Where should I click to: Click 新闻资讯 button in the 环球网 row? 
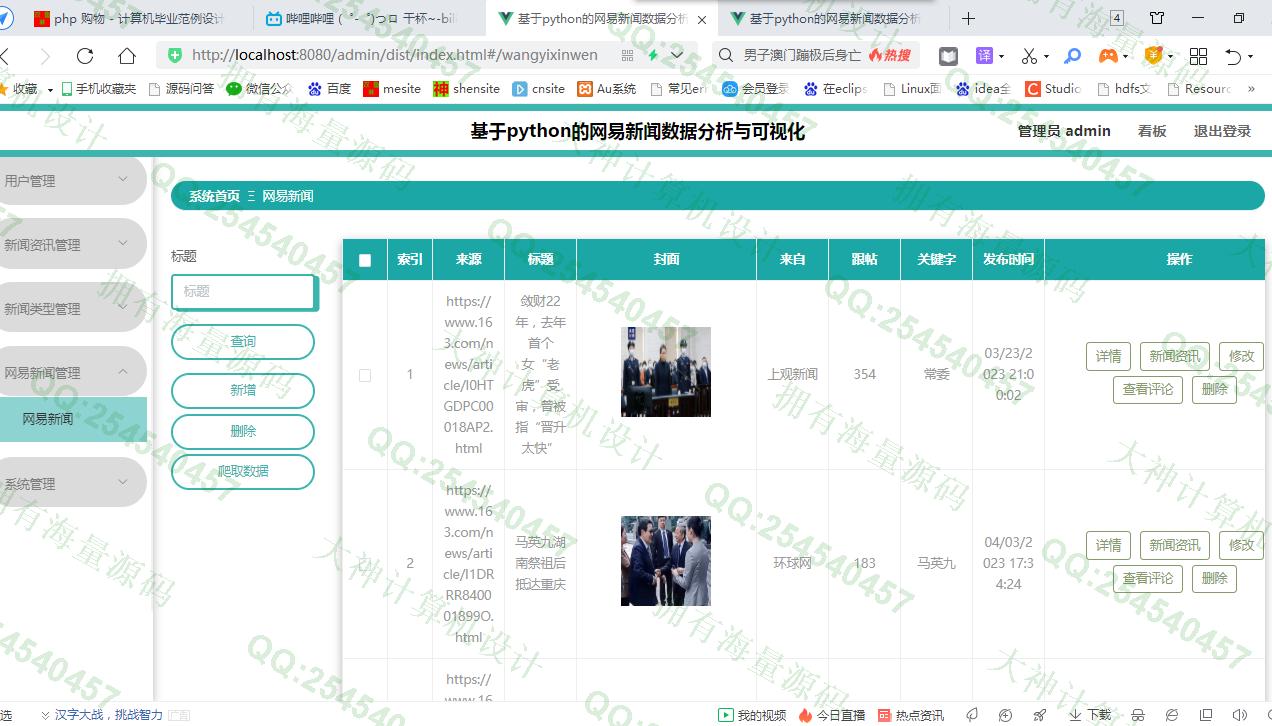coord(1174,545)
